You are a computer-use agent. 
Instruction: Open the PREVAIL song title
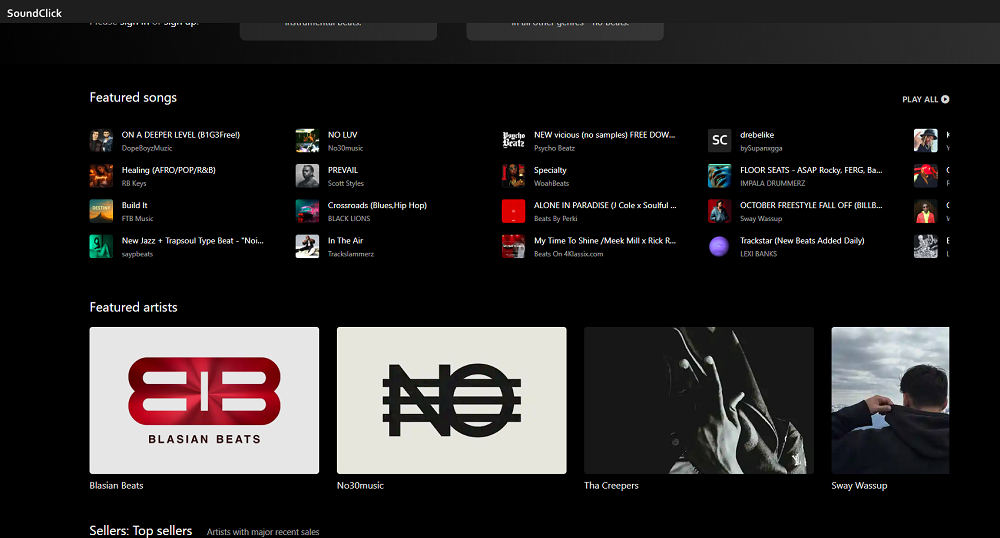(x=342, y=170)
